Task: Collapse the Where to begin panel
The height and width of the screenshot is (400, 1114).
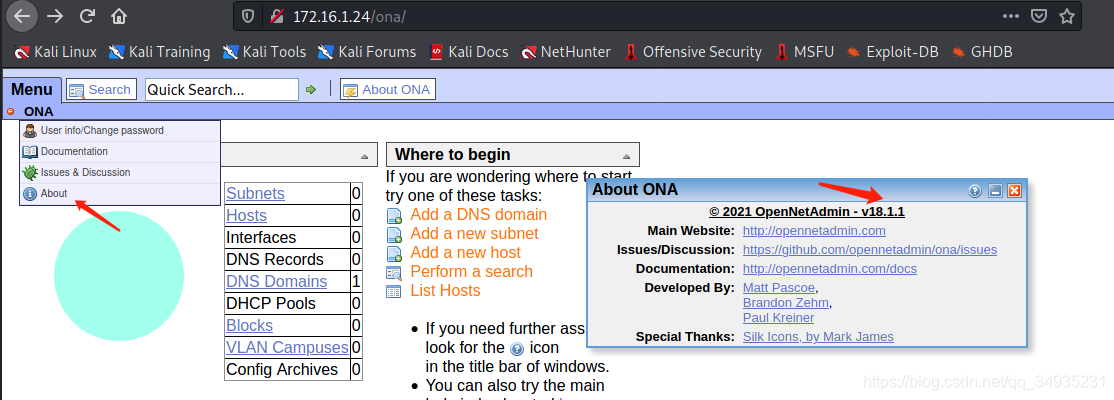Action: pyautogui.click(x=626, y=156)
